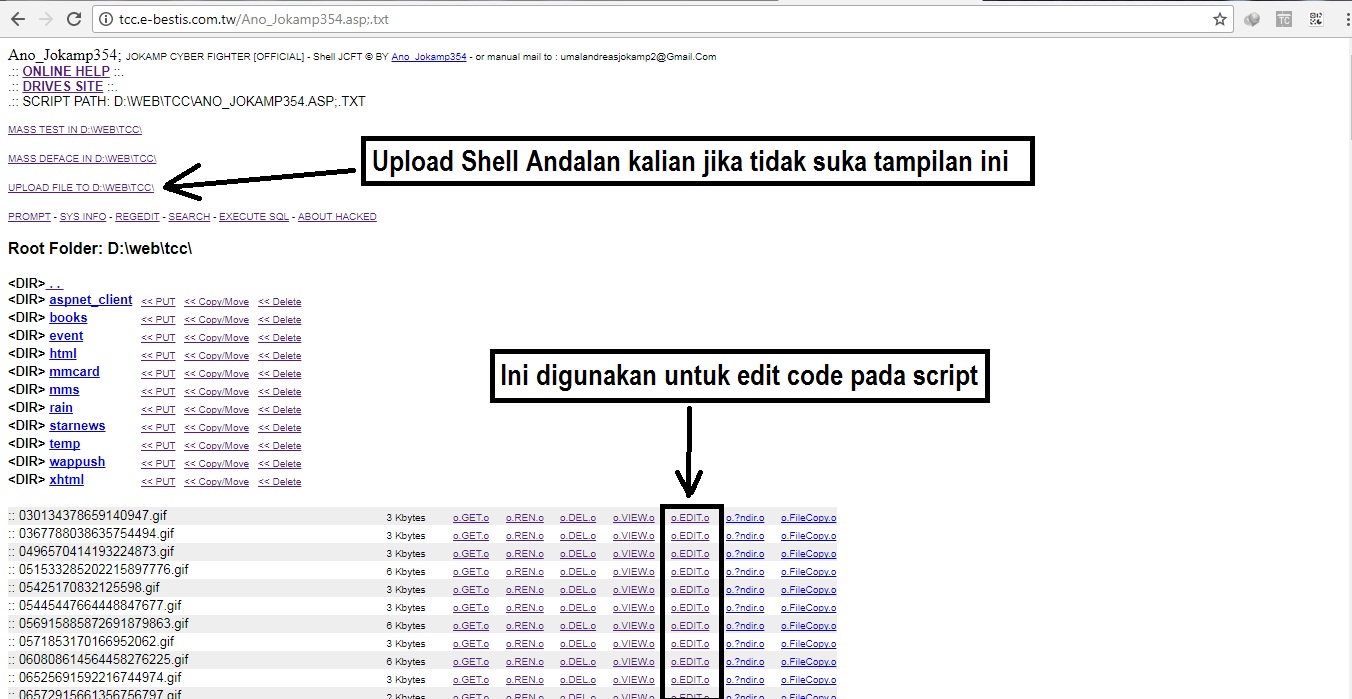Open the REGEDIT link
This screenshot has height=699, width=1352.
pyautogui.click(x=137, y=216)
